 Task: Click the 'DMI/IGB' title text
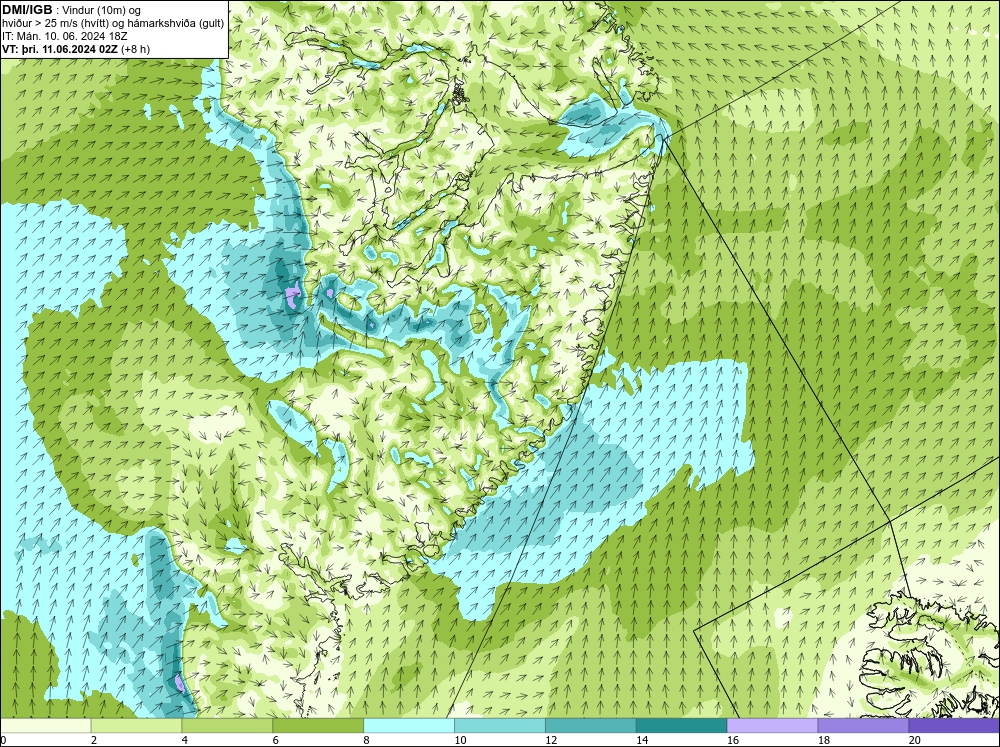pyautogui.click(x=27, y=10)
